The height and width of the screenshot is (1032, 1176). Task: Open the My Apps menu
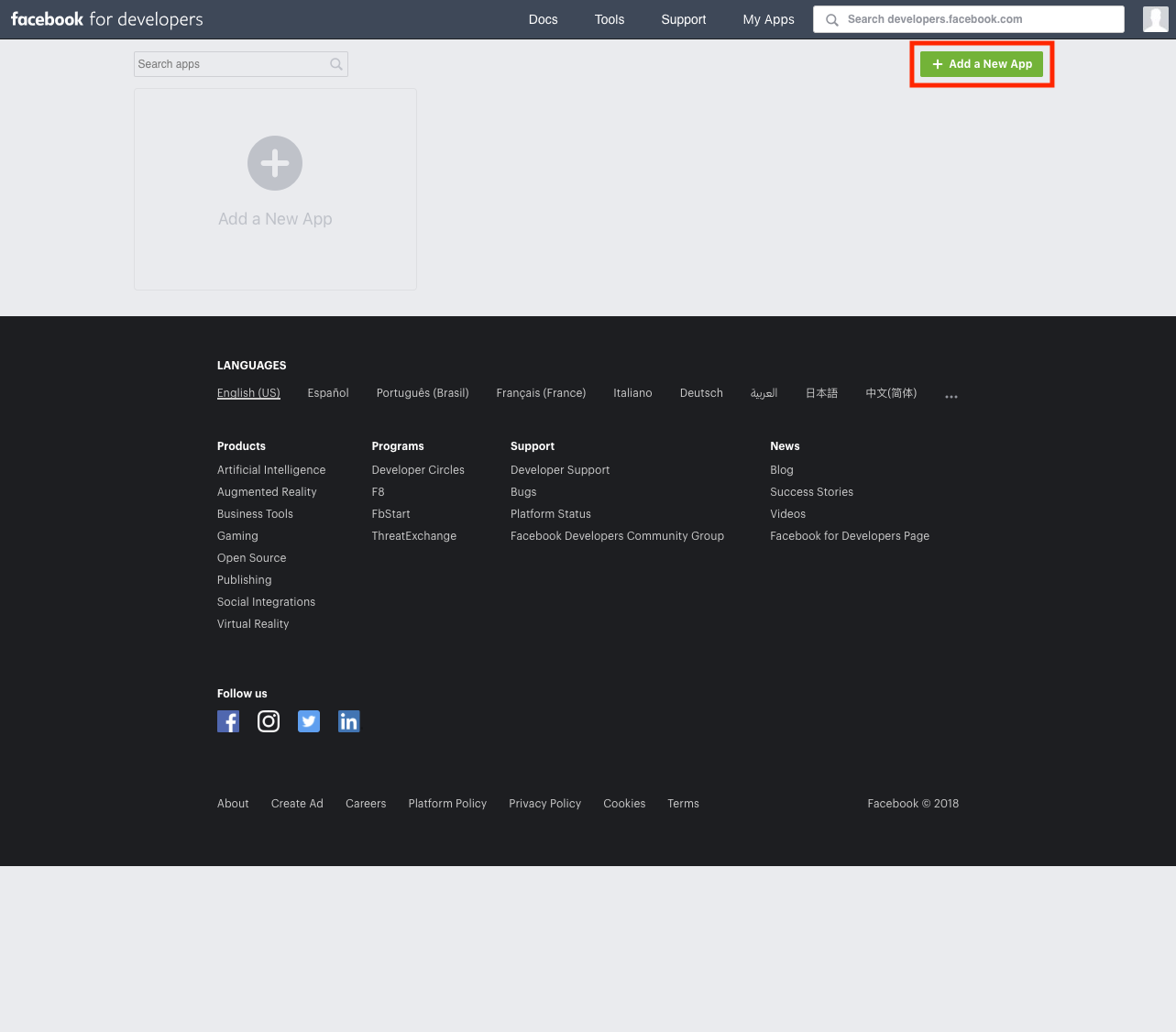768,19
